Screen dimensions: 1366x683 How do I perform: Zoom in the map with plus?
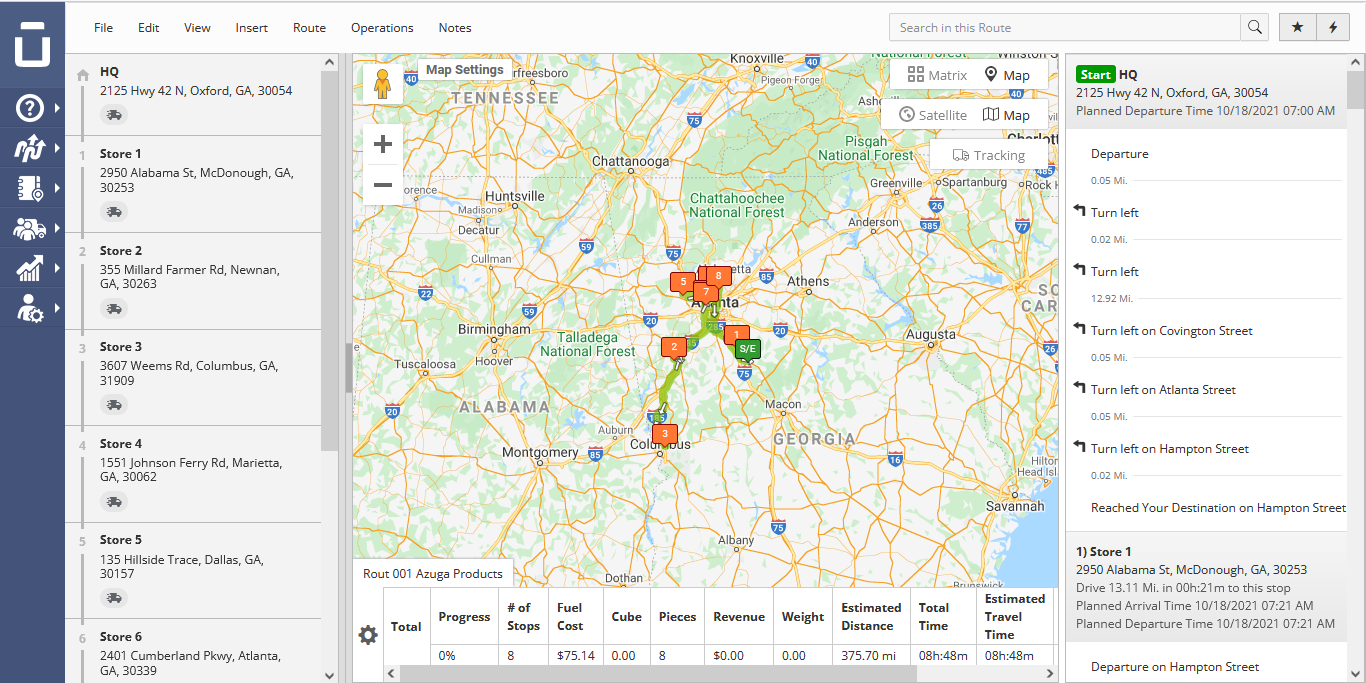point(382,144)
